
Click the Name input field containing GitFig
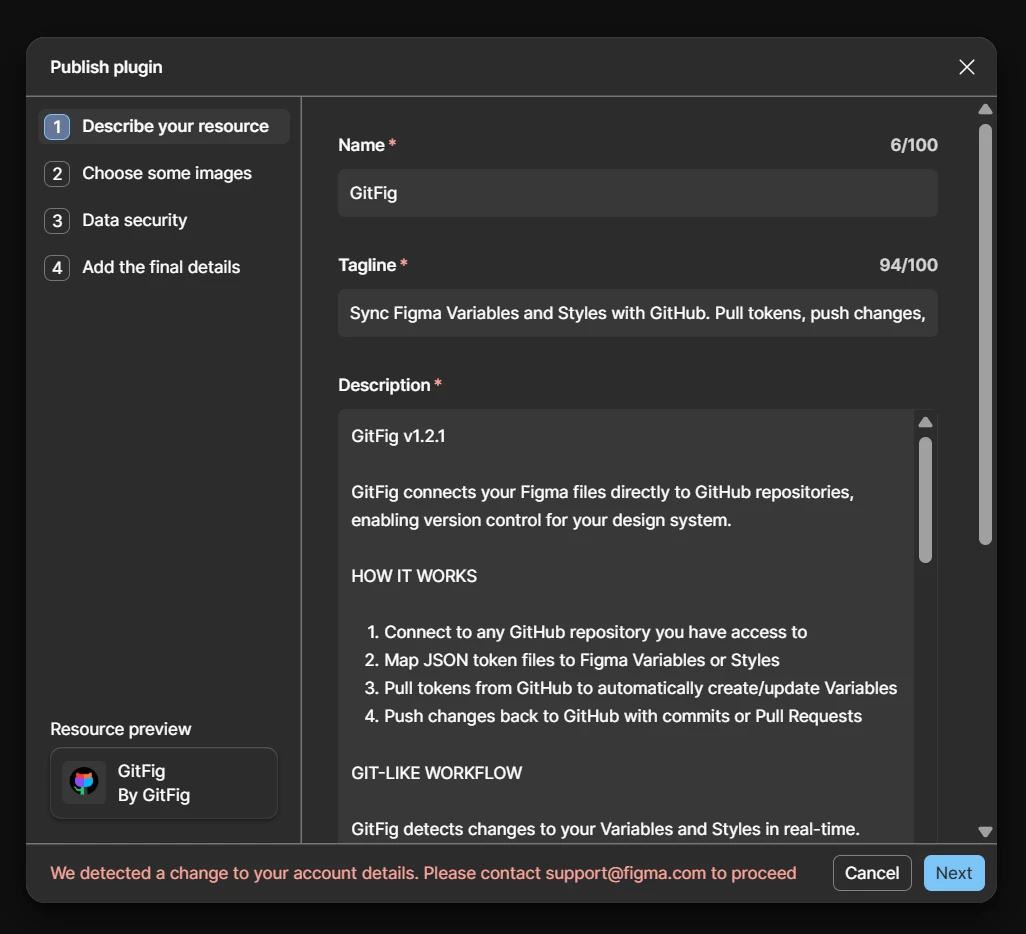coord(637,193)
